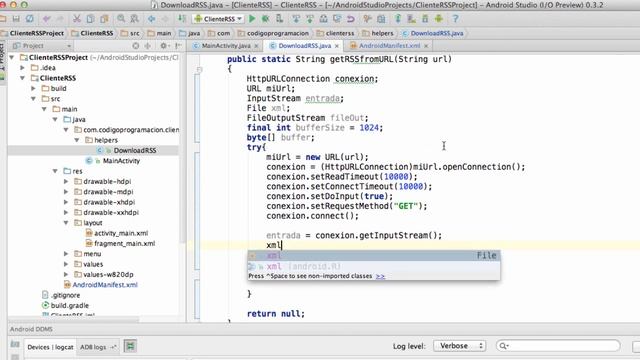Hide the Project panel with the pin icon

point(178,46)
